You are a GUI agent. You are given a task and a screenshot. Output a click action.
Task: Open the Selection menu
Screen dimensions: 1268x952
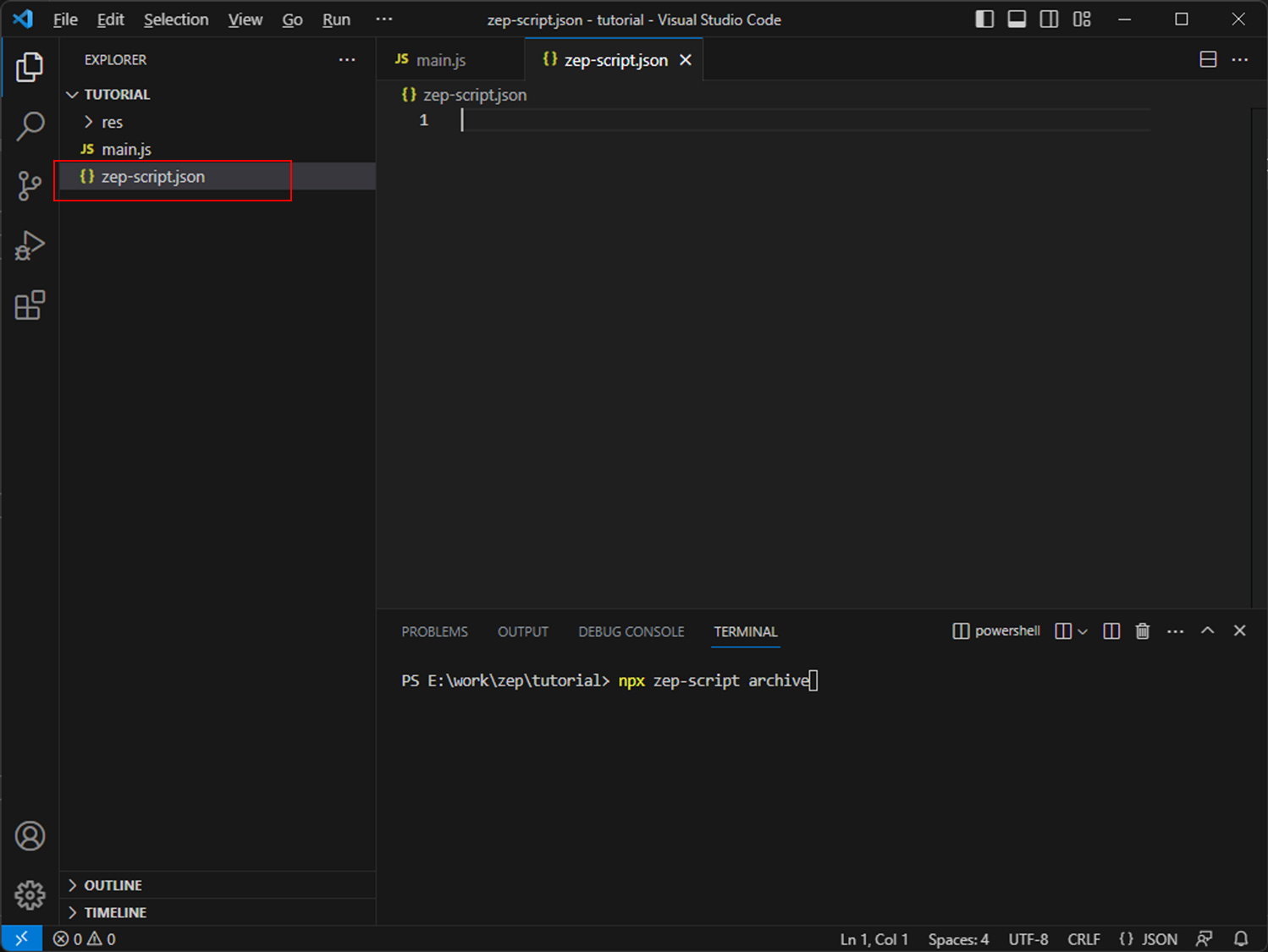176,19
